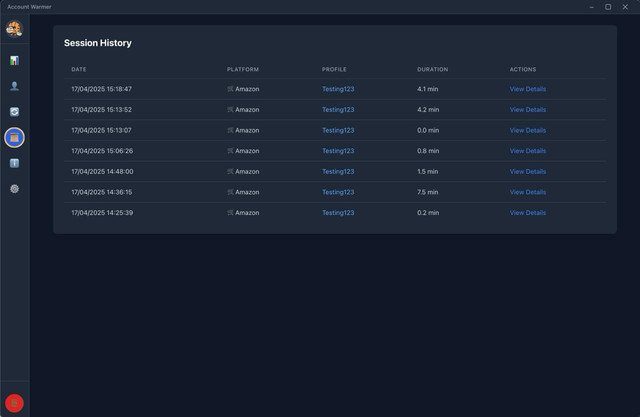Image resolution: width=640 pixels, height=417 pixels.
Task: Click the Session History heading
Action: point(98,43)
